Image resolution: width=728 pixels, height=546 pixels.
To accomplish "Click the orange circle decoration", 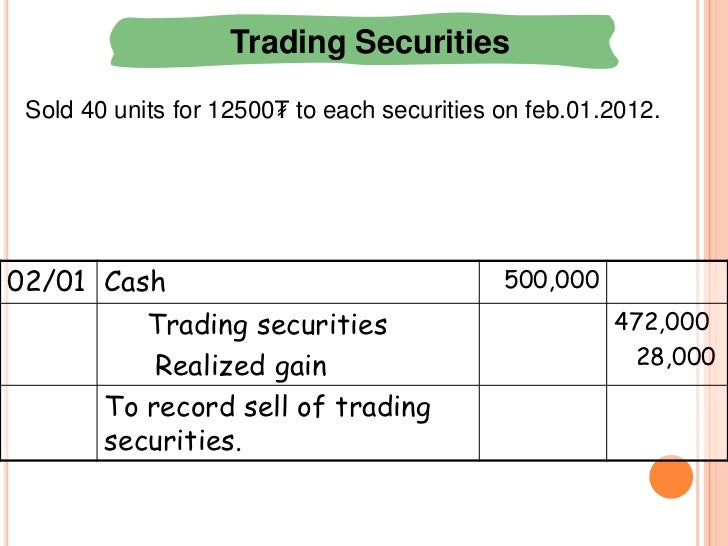I will coord(671,477).
